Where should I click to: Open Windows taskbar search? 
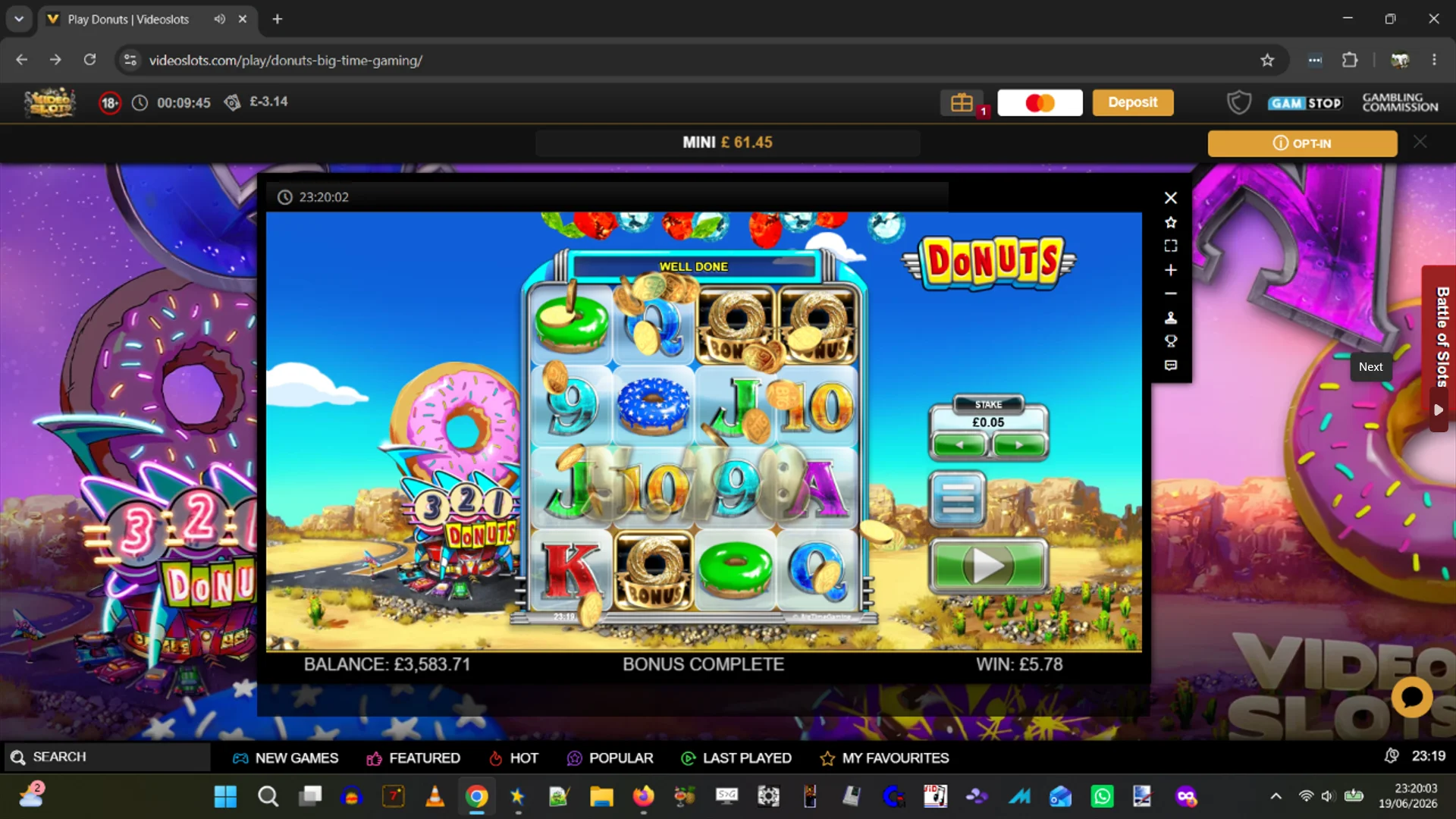[268, 797]
